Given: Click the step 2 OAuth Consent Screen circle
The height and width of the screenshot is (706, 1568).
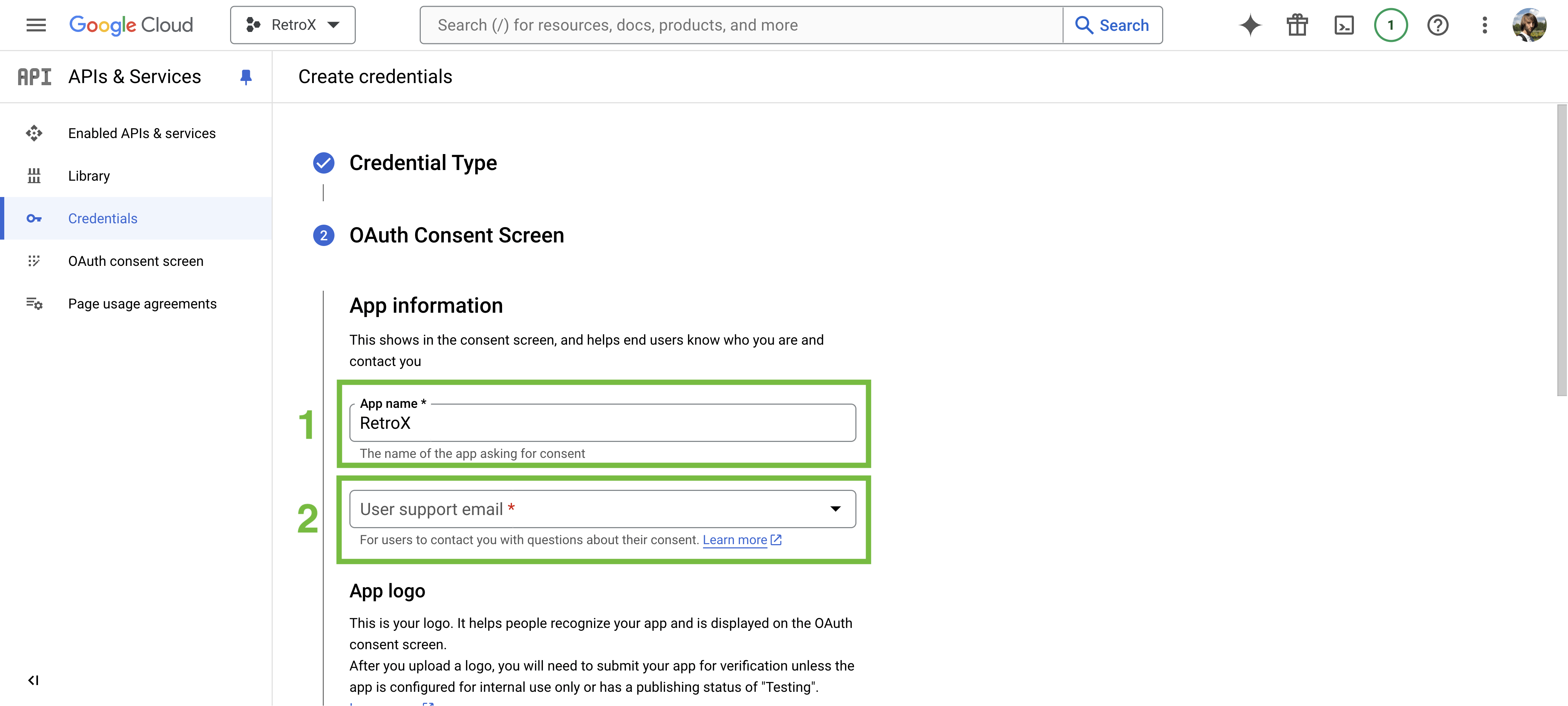Looking at the screenshot, I should click(x=323, y=236).
